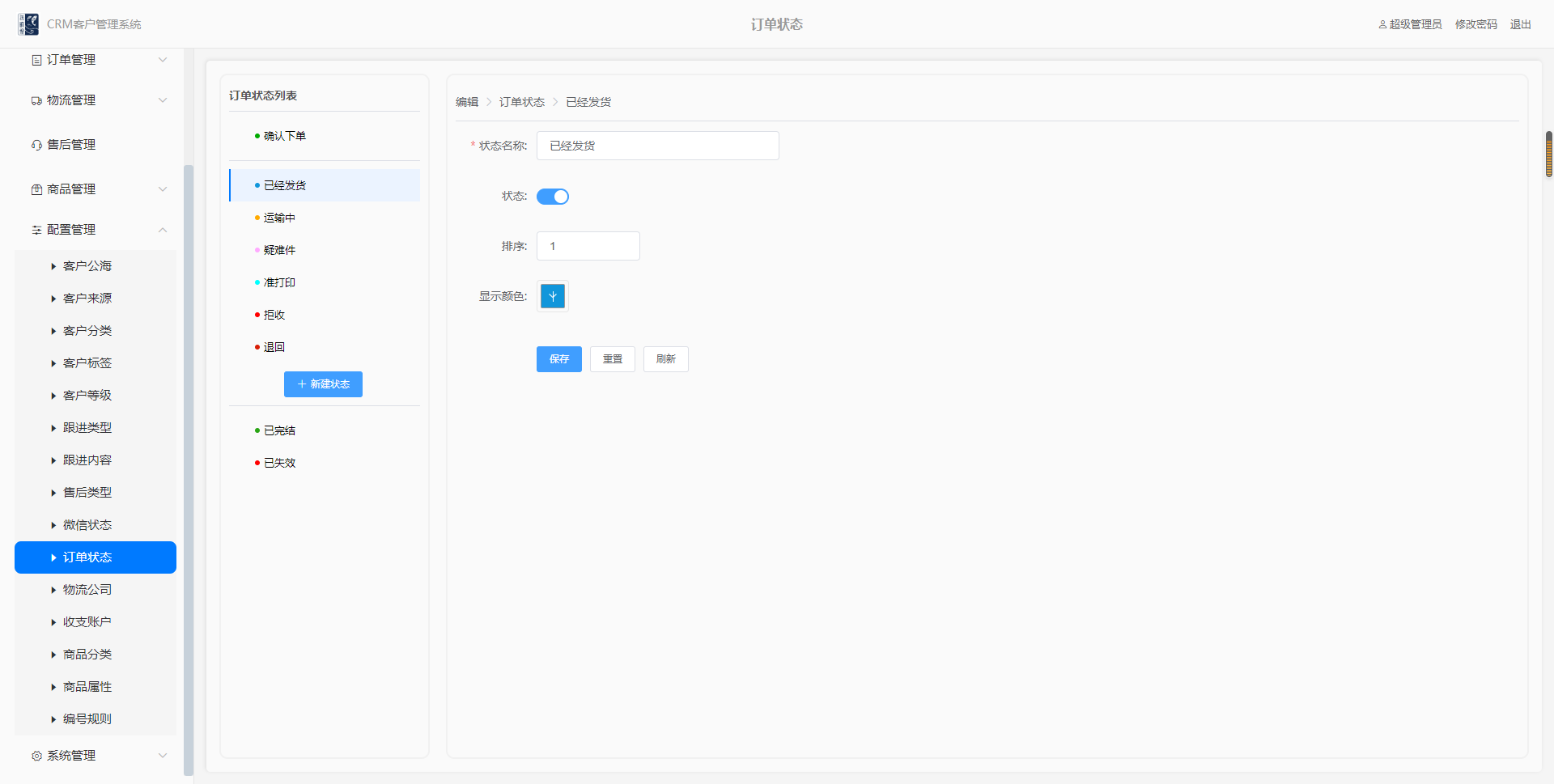Select 退回 in status list
Image resolution: width=1554 pixels, height=784 pixels.
[x=325, y=347]
